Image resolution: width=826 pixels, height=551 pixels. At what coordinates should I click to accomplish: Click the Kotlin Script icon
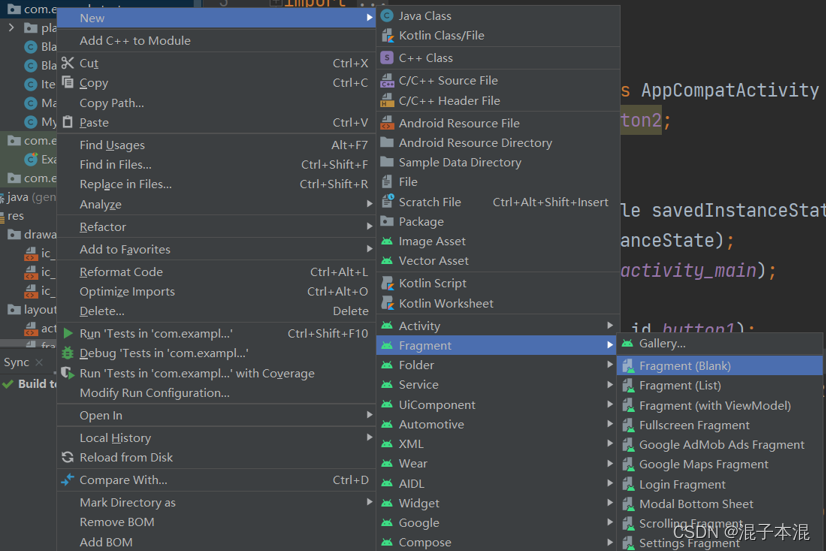coord(387,283)
